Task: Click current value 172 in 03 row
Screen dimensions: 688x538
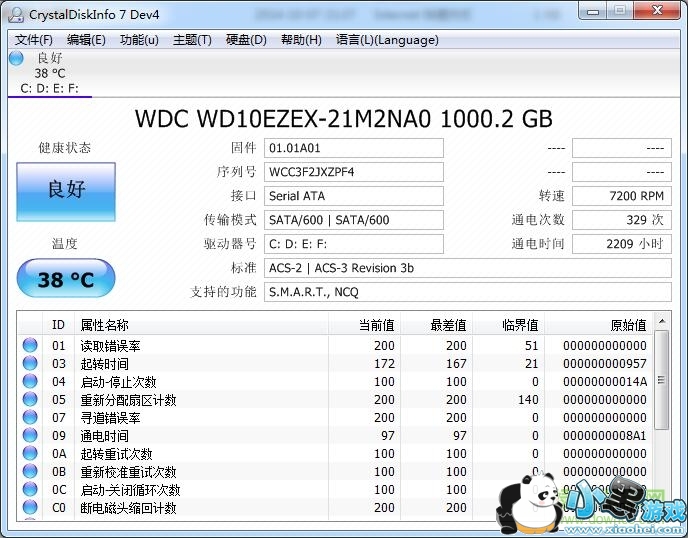Action: (x=384, y=363)
